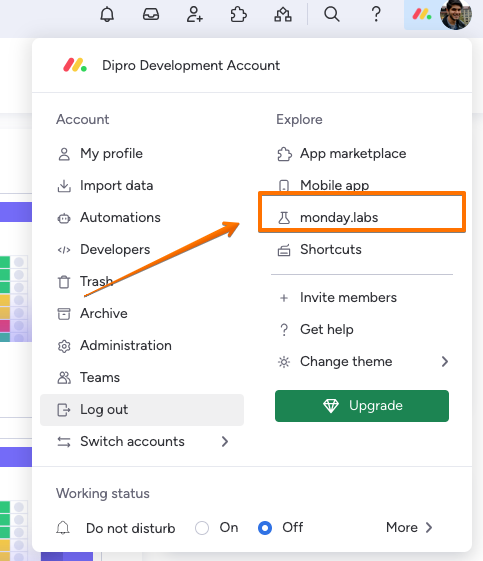Click the monday.labs flask icon

pos(284,218)
